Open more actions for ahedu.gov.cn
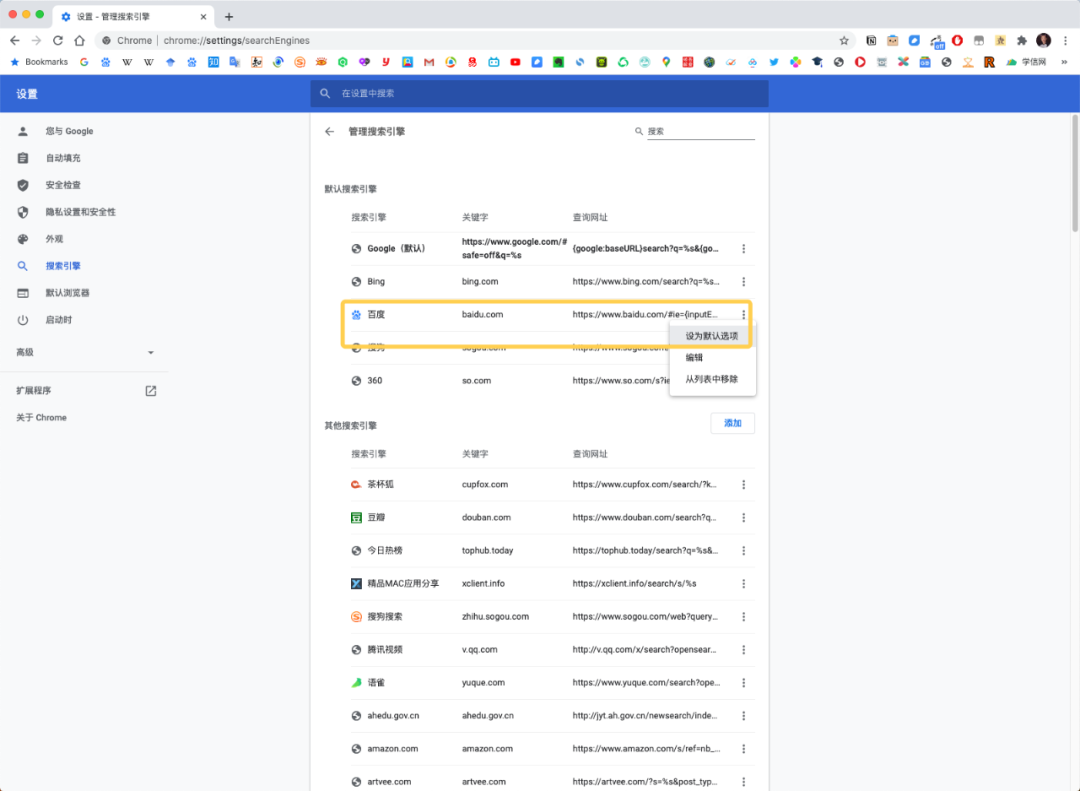 click(743, 717)
